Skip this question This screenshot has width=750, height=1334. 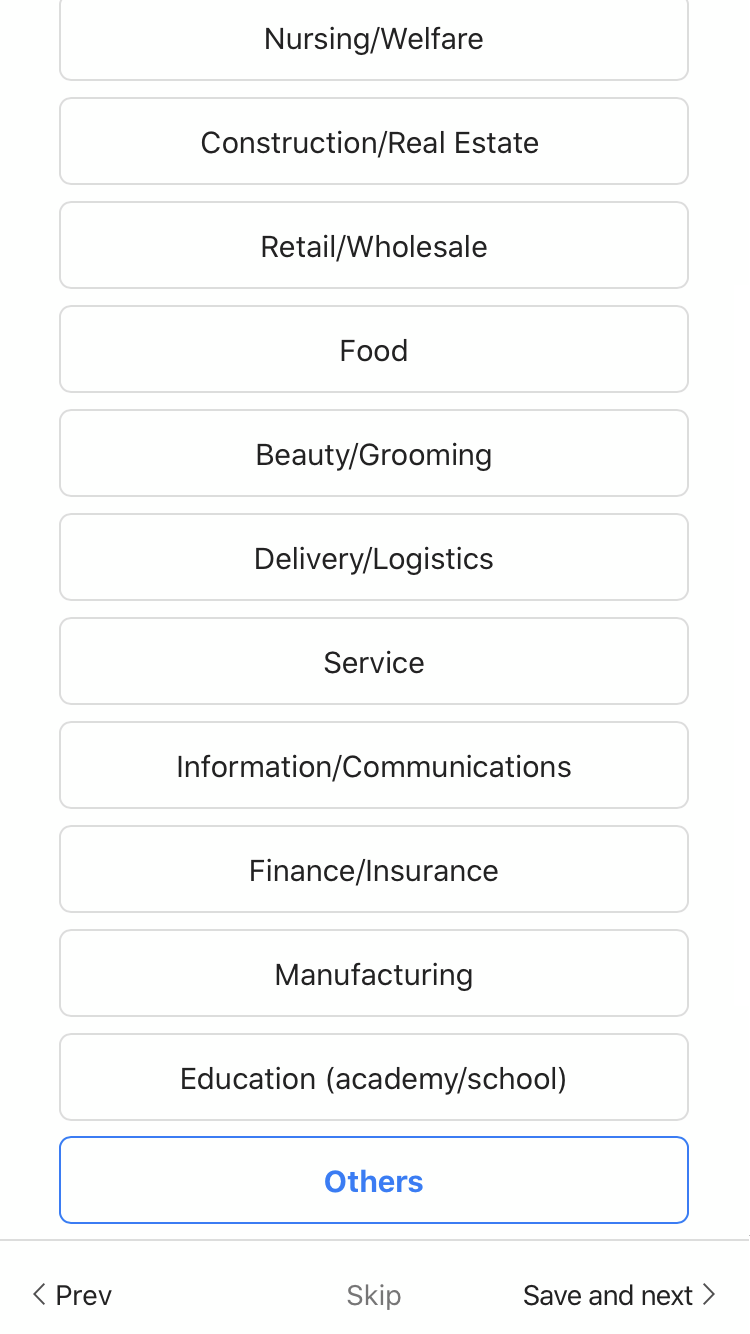pos(374,1295)
